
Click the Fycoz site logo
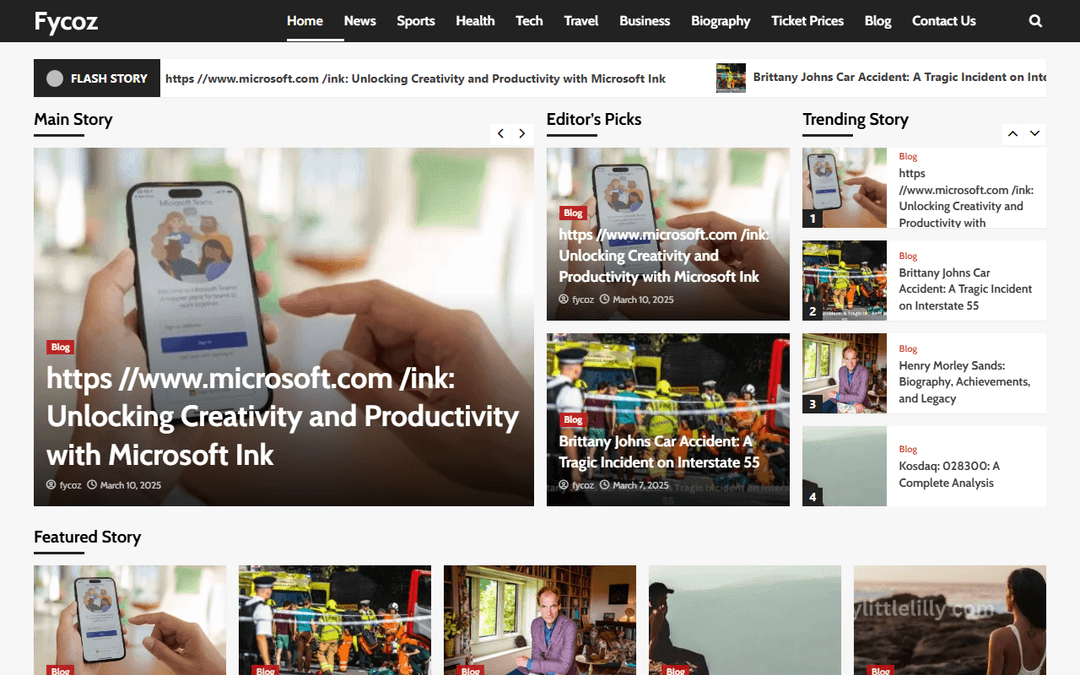point(66,21)
